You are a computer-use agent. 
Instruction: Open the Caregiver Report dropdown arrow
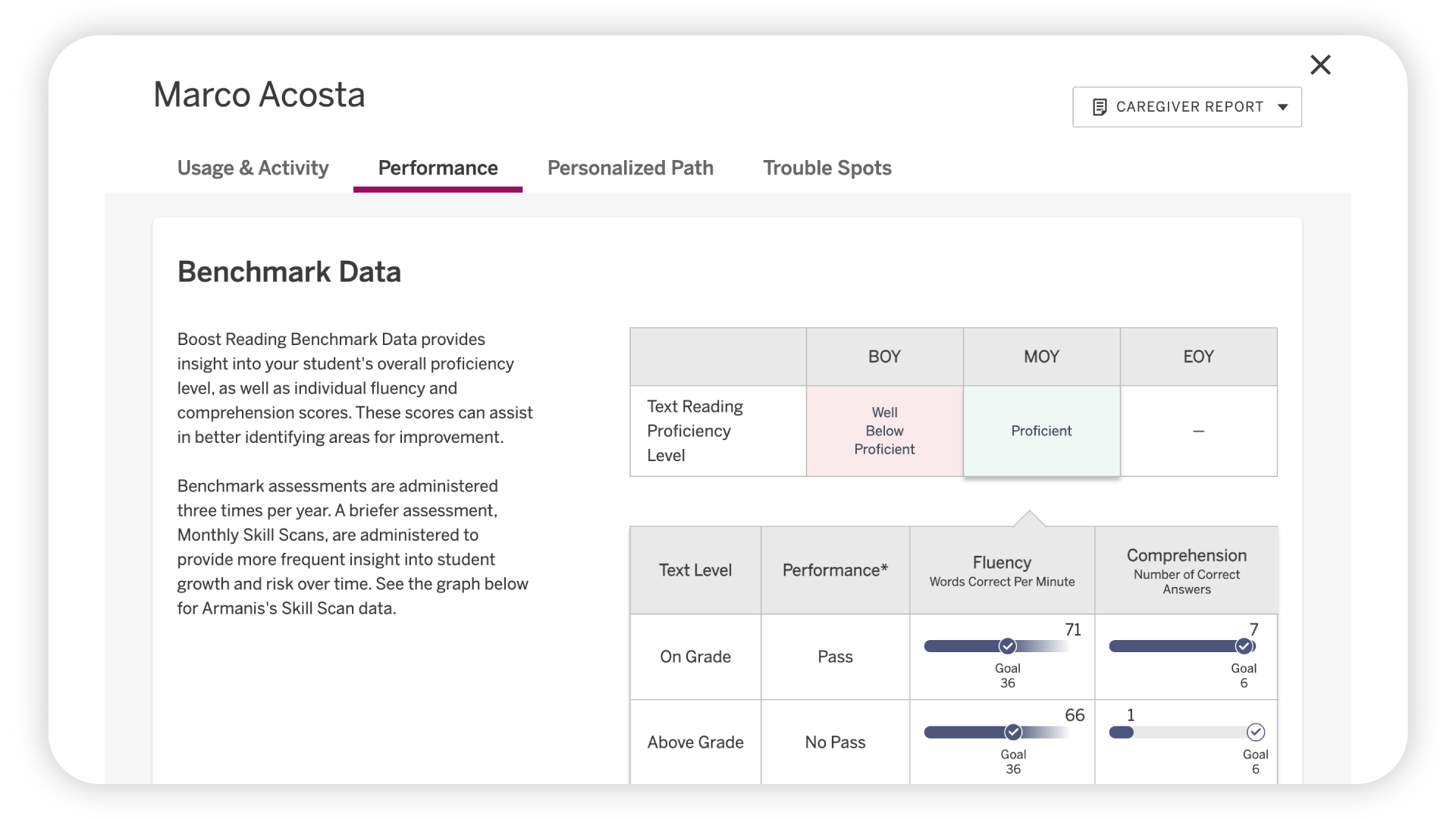[x=1283, y=107]
